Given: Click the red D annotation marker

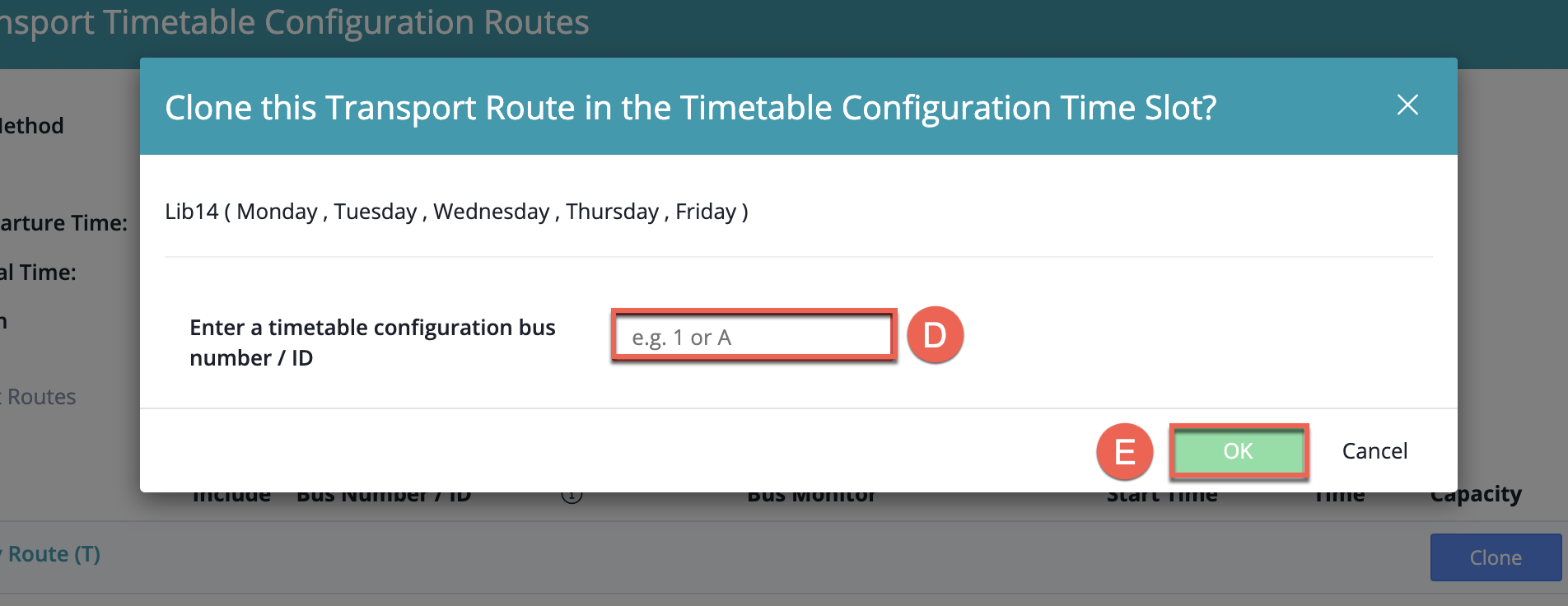Looking at the screenshot, I should point(935,336).
